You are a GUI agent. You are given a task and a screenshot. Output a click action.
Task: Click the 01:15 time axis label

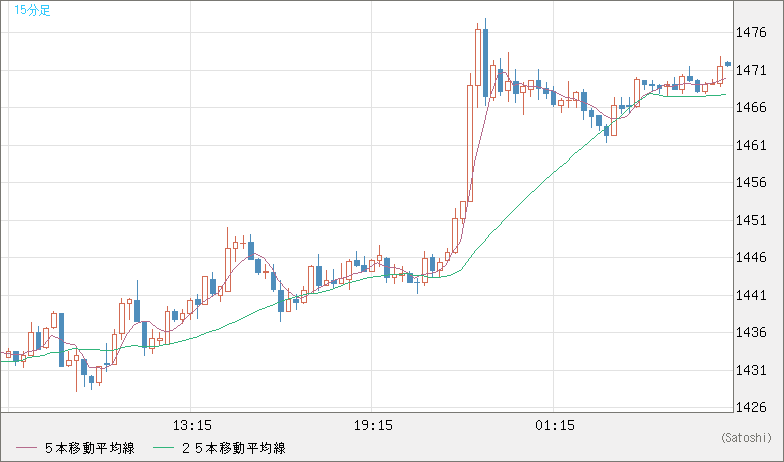554,426
